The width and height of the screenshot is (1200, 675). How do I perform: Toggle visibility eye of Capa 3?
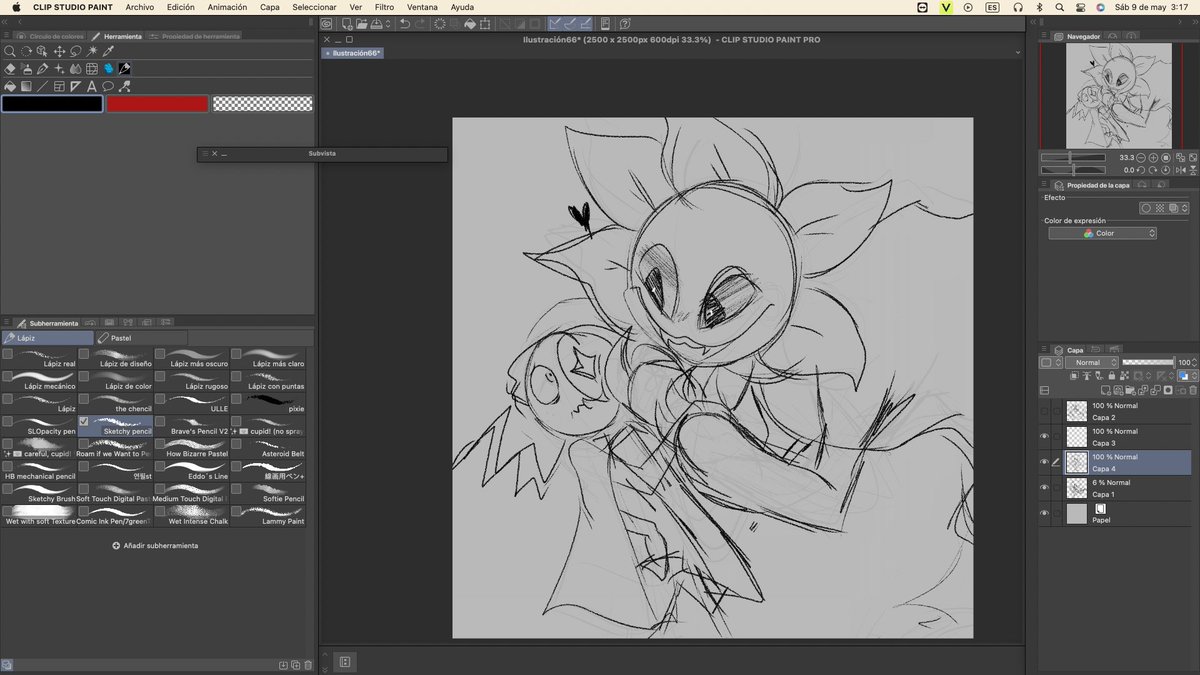1045,436
